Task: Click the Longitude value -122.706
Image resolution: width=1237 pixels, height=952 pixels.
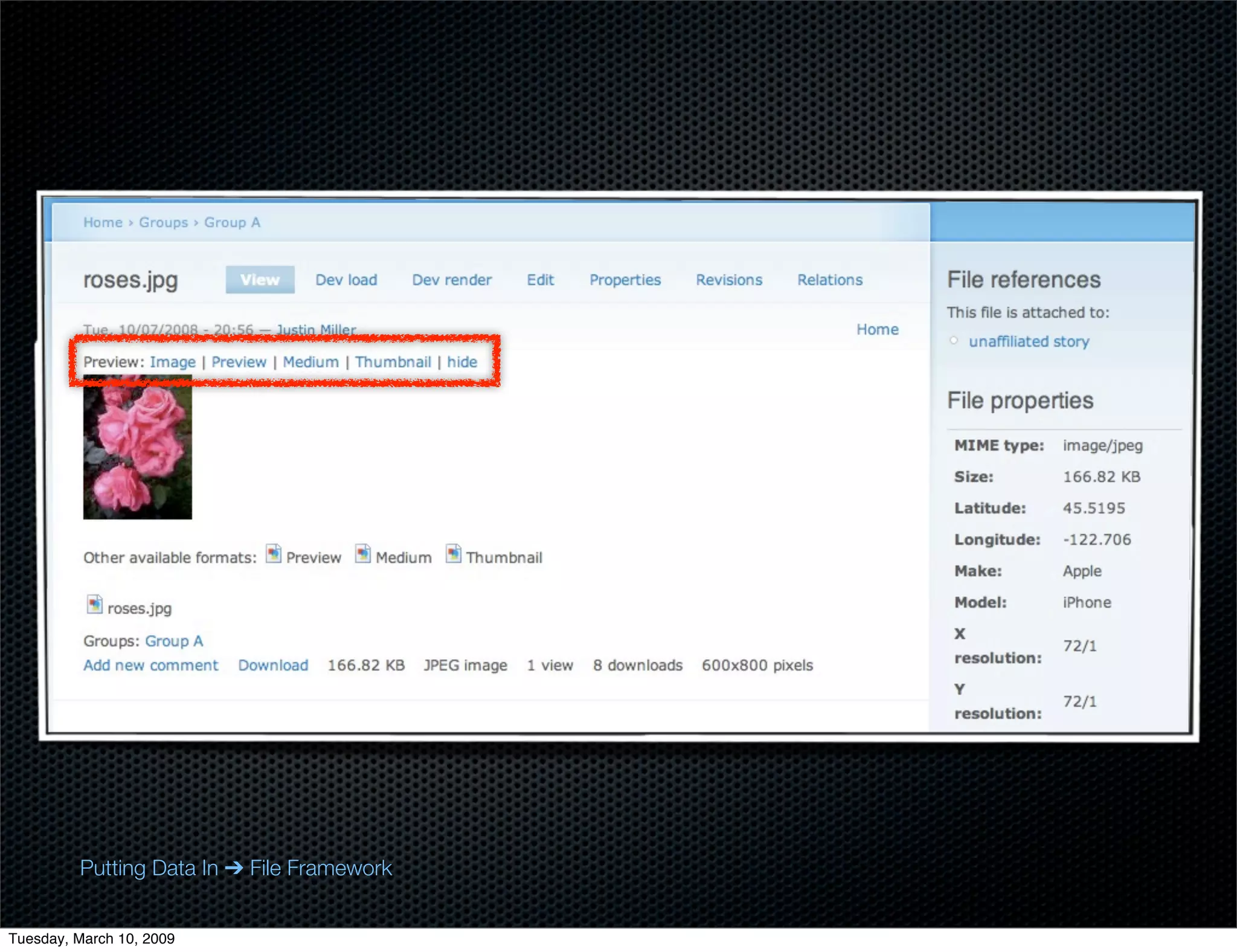Action: point(1097,539)
